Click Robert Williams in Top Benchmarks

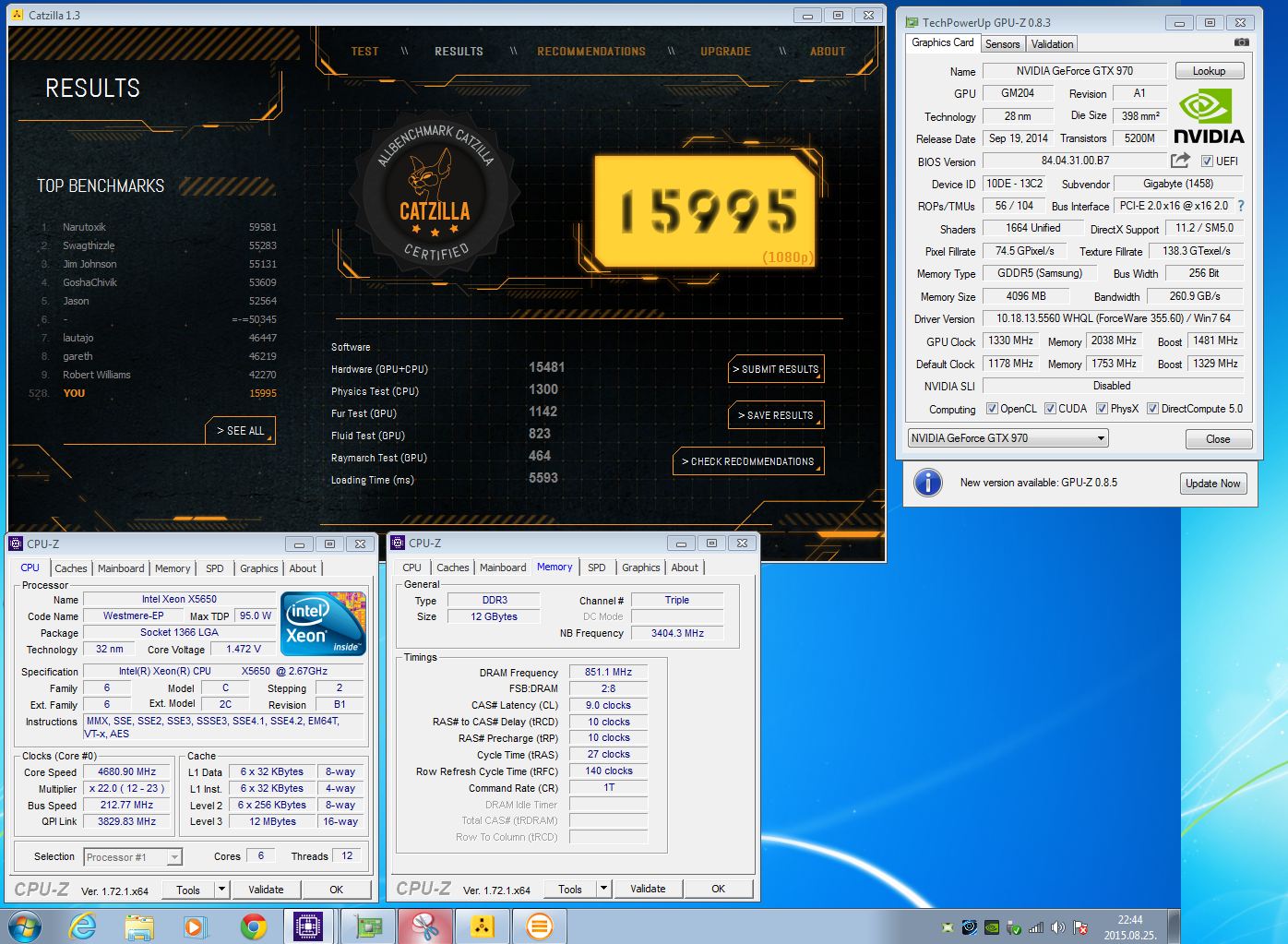pos(97,375)
